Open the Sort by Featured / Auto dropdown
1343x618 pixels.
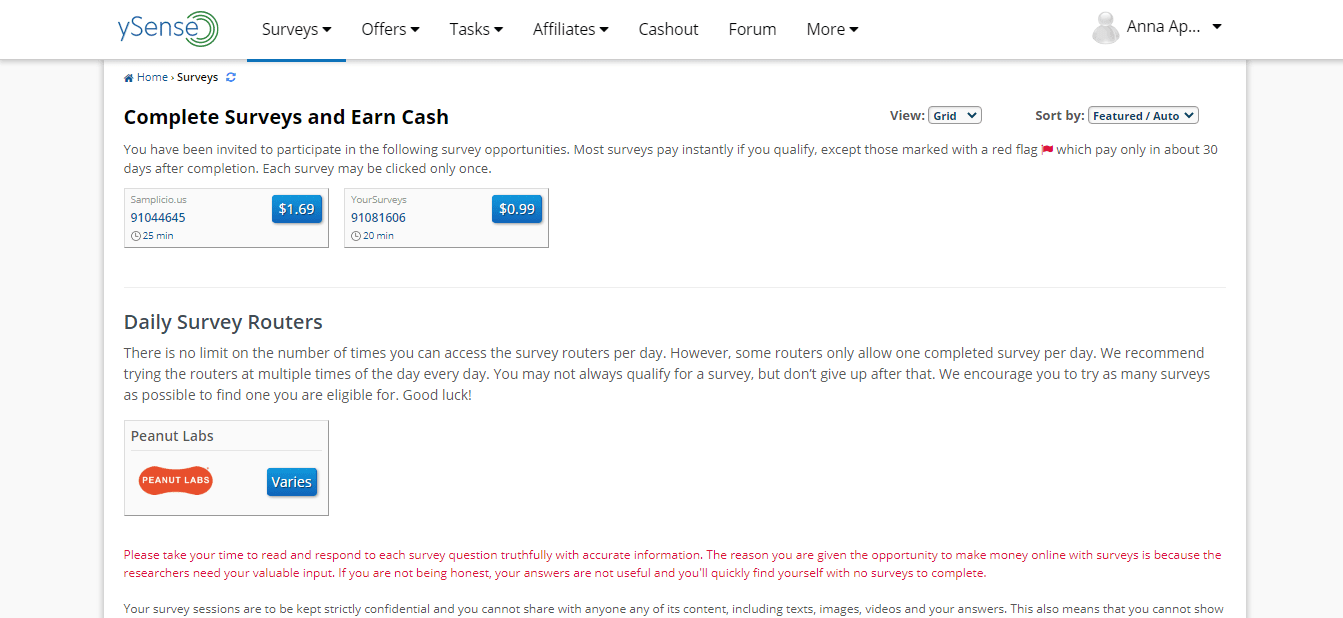tap(1142, 116)
